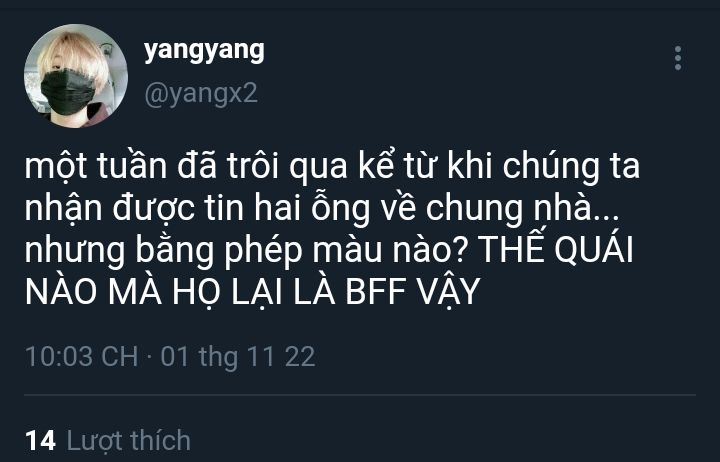The width and height of the screenshot is (720, 462).
Task: Click the phrase 'chung nhà...' in the tweet
Action: [x=523, y=209]
